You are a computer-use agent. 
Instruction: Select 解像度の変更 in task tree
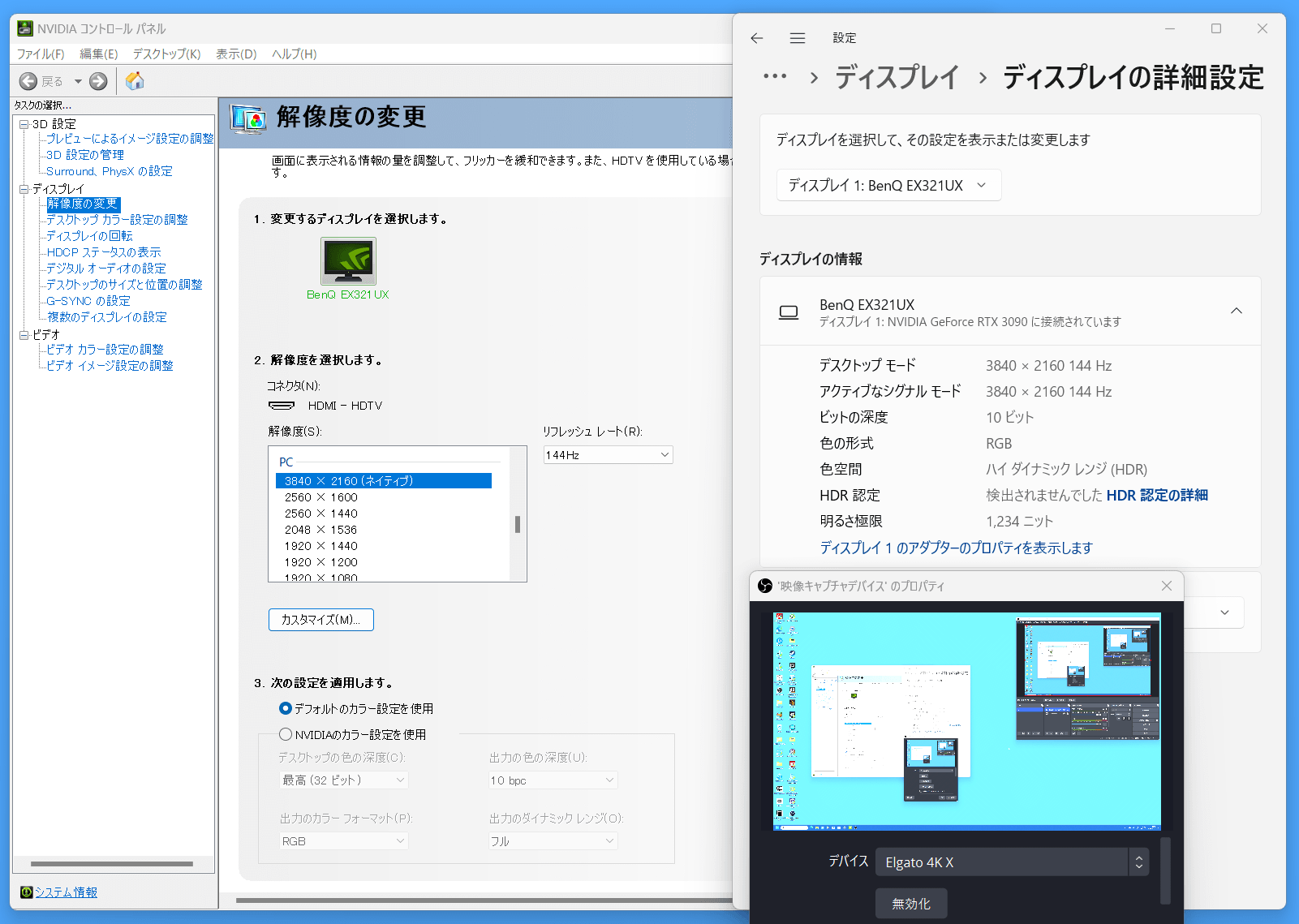tap(83, 204)
